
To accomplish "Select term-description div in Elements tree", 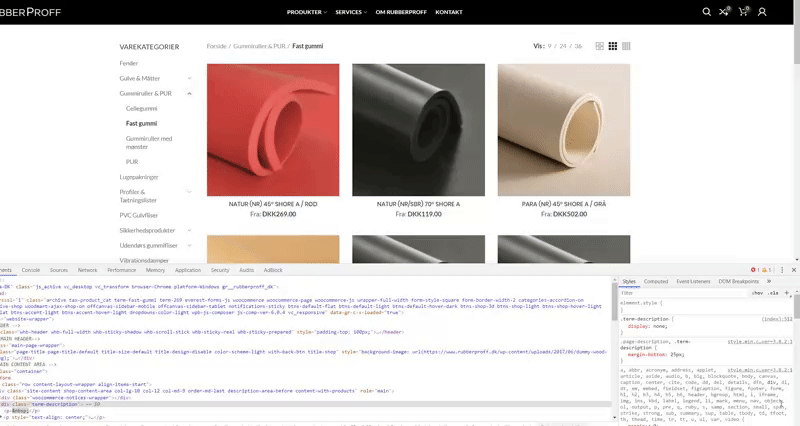I will (x=306, y=404).
